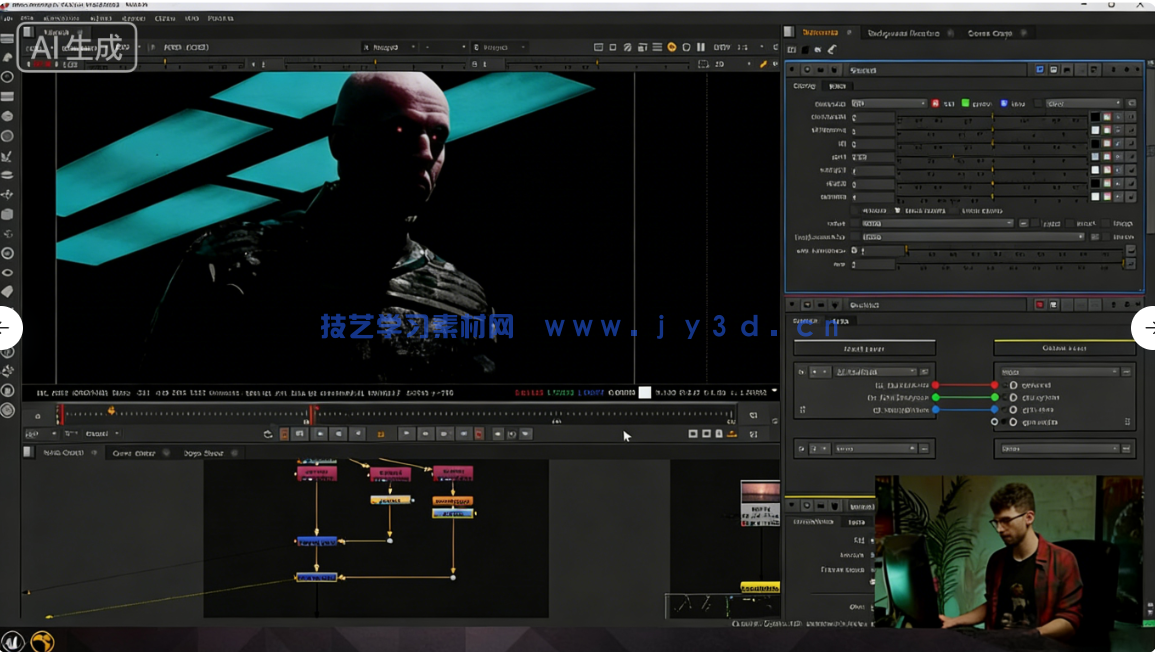Open the Node Graph tab
Screen dimensions: 1155x652
62,453
